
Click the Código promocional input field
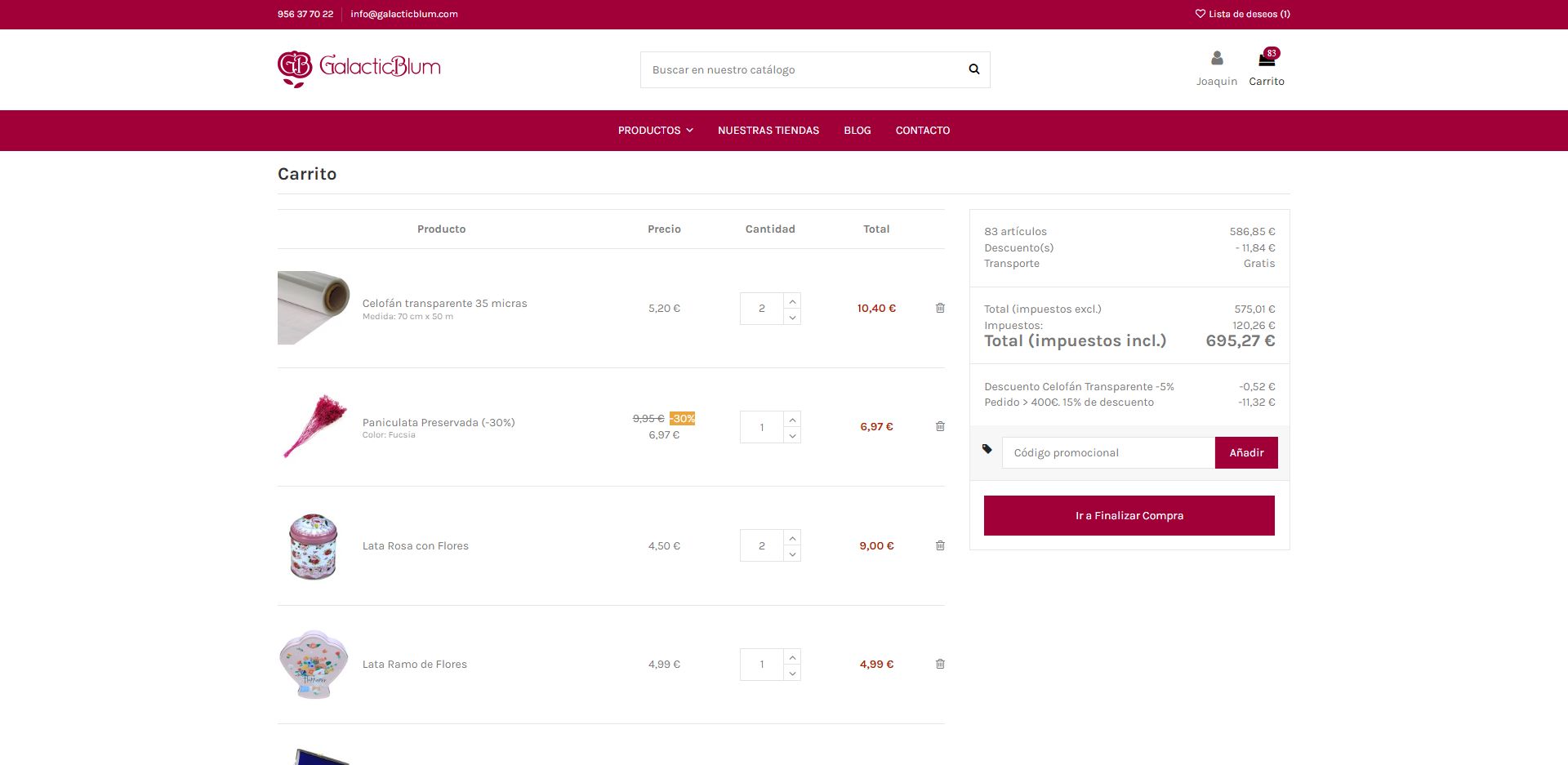[1108, 452]
